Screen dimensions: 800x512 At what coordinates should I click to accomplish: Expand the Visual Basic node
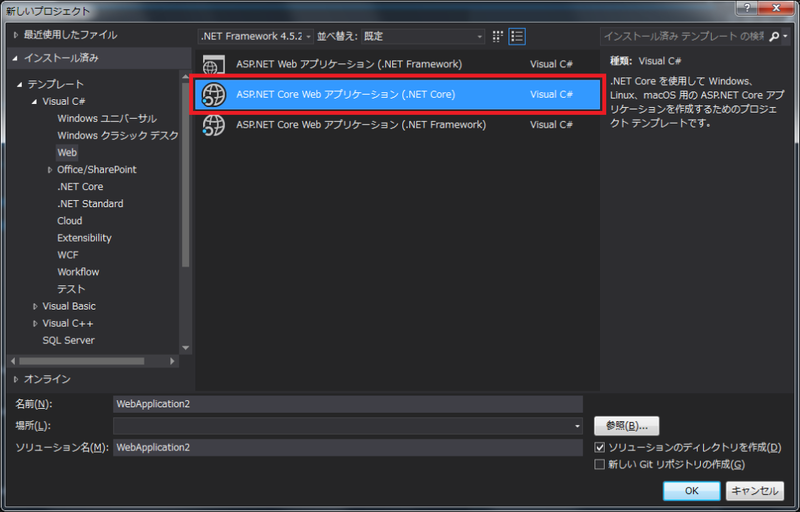[35, 306]
